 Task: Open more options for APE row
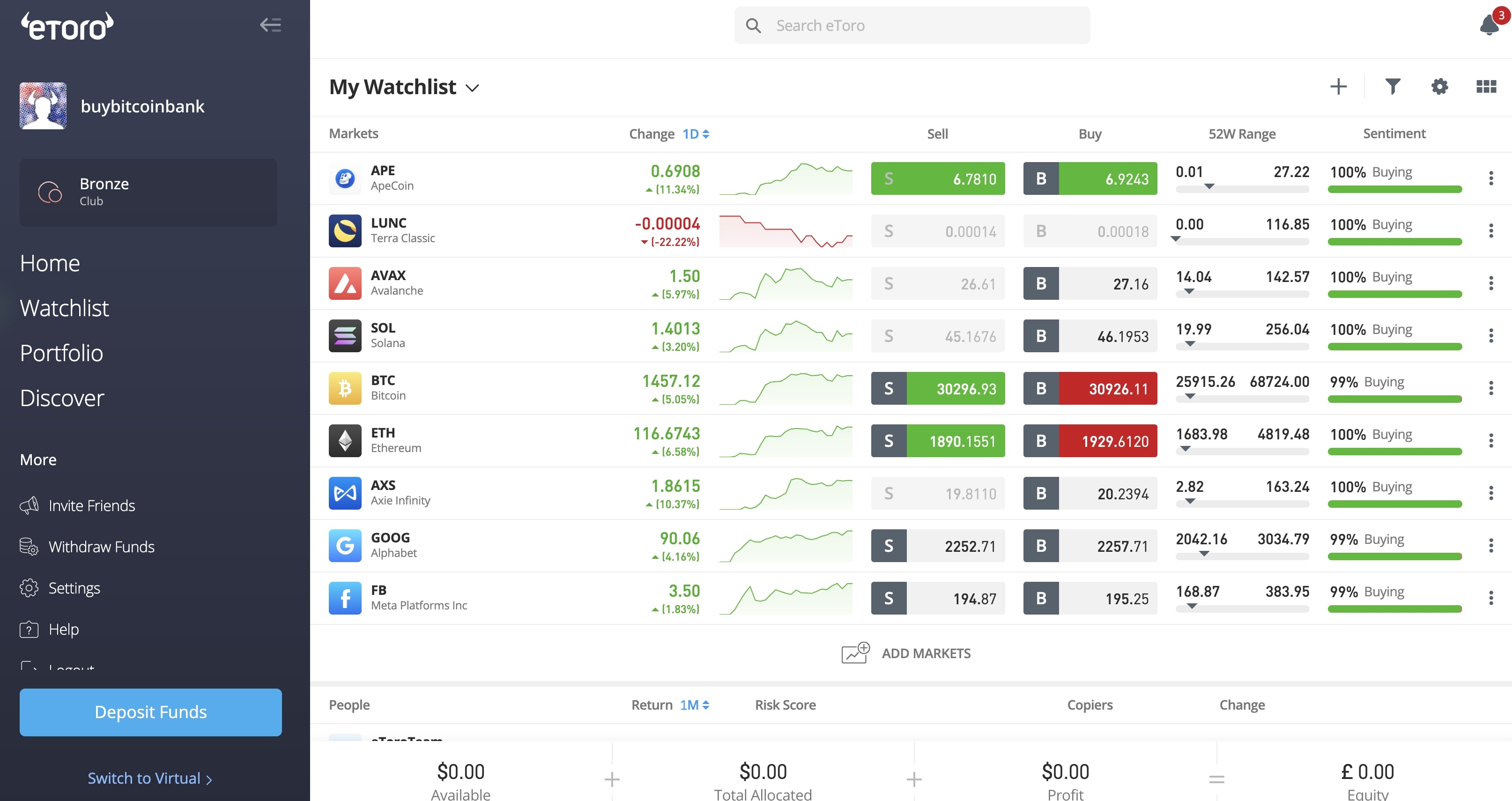click(1491, 178)
